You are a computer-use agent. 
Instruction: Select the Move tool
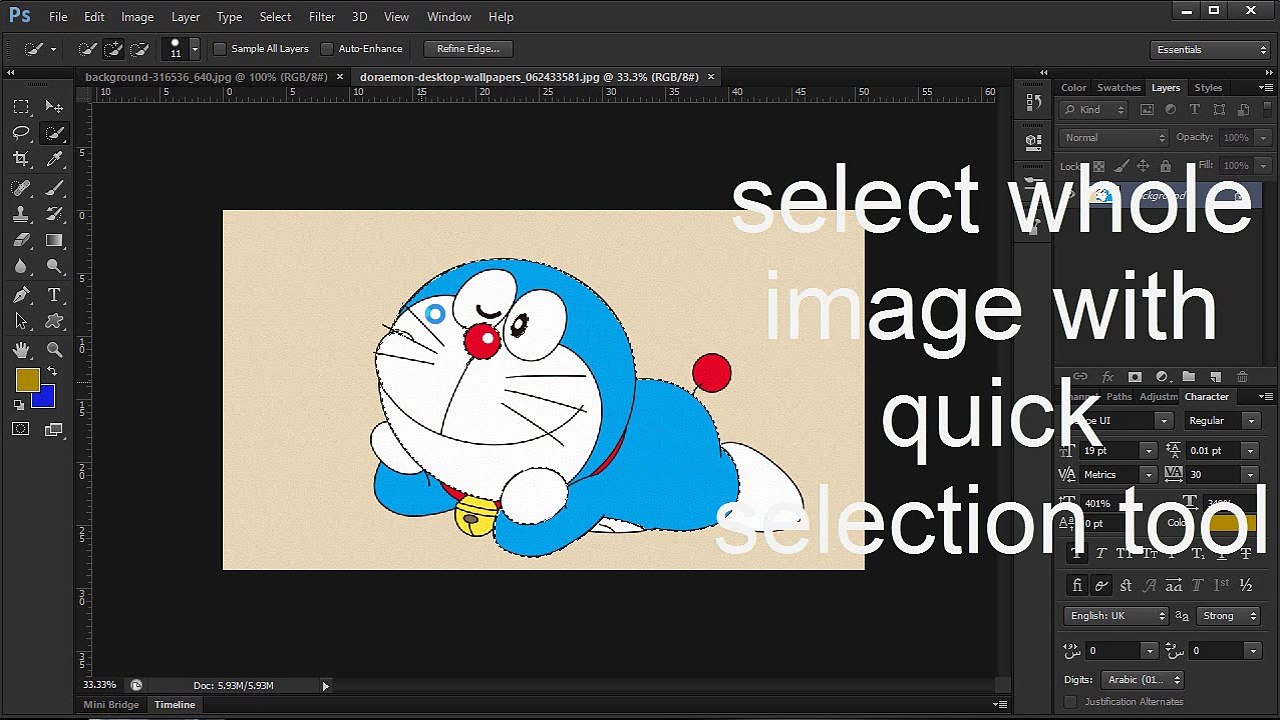point(54,106)
